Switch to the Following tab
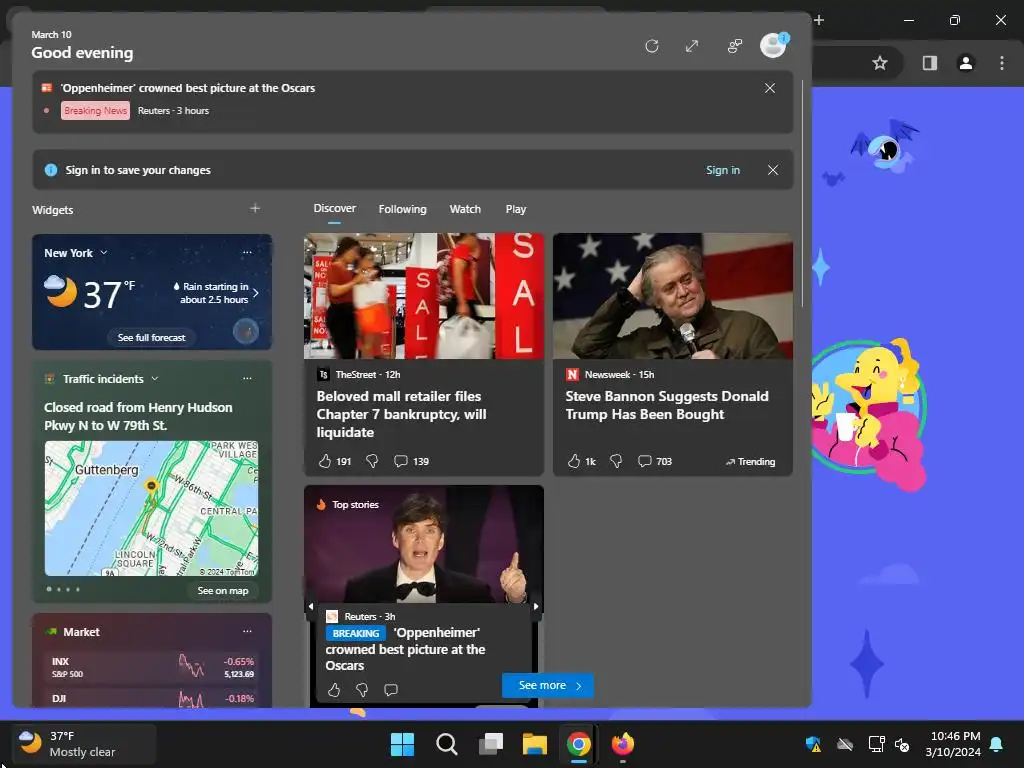Viewport: 1024px width, 768px height. coord(402,209)
